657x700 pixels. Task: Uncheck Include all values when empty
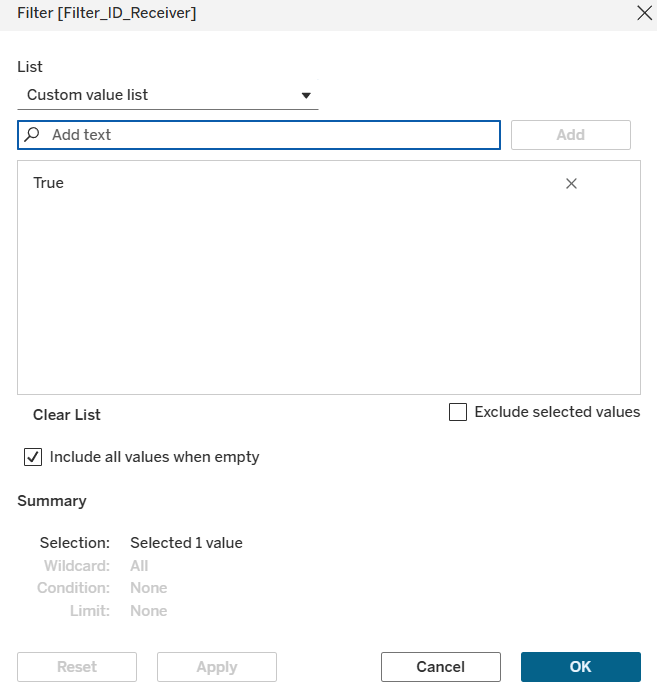[33, 457]
